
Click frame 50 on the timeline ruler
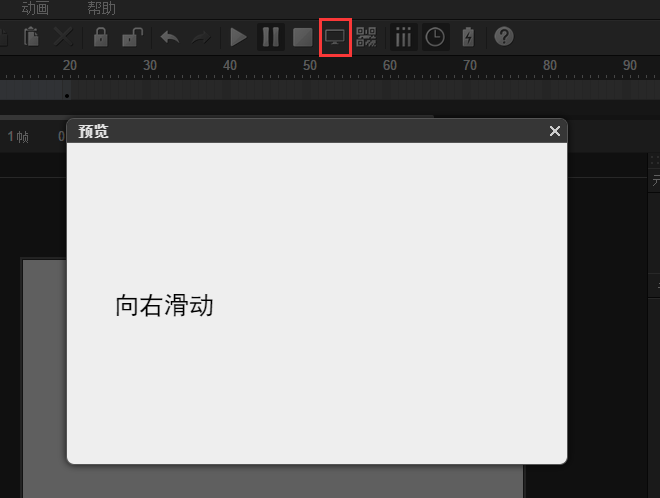point(310,65)
